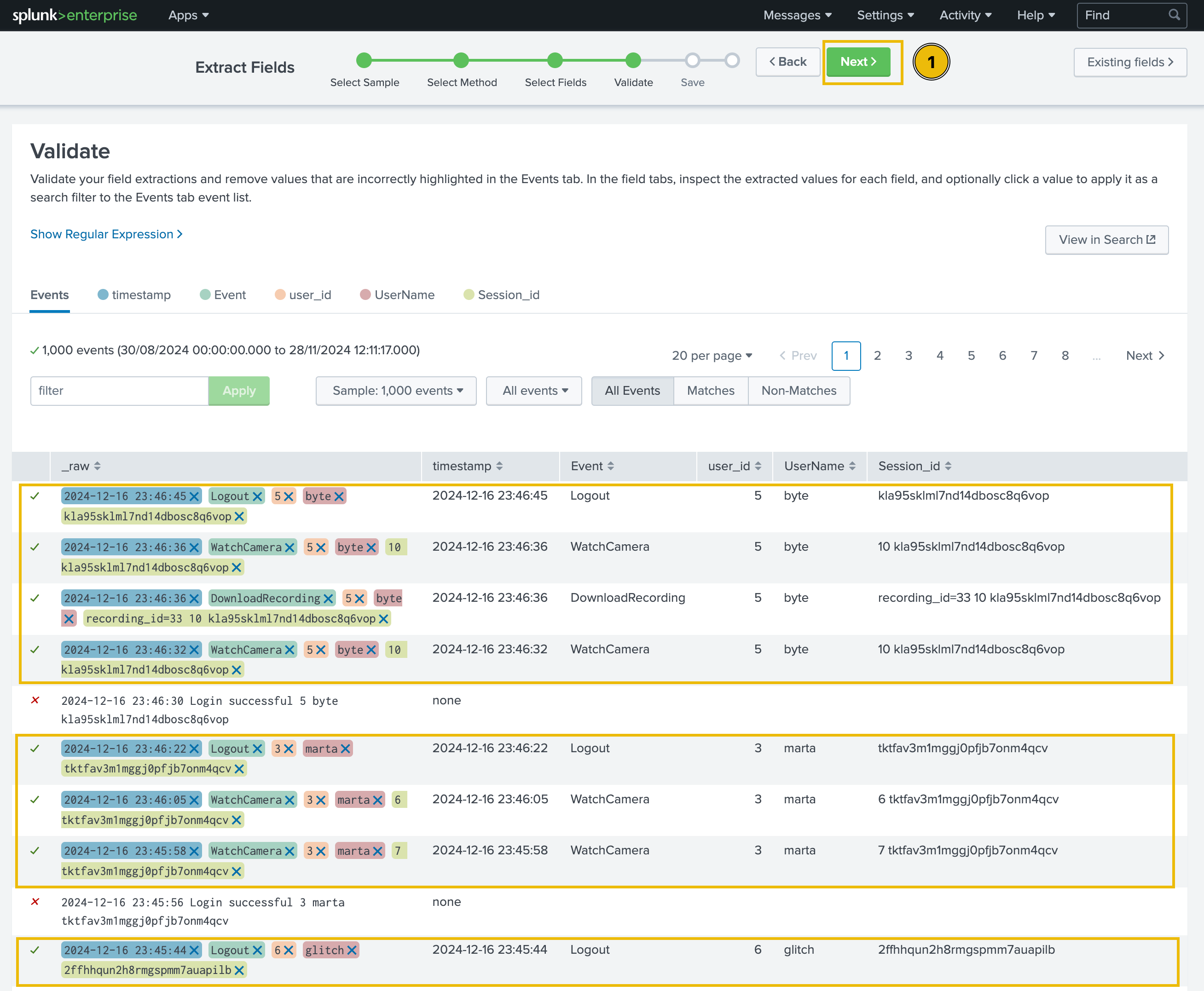Open the Sample: 1,000 events dropdown

click(x=396, y=391)
